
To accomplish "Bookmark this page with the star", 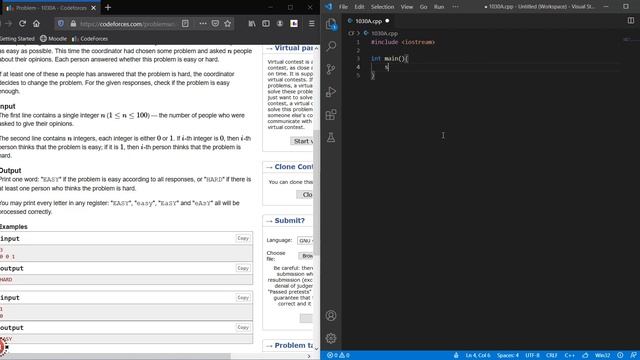I will point(228,24).
